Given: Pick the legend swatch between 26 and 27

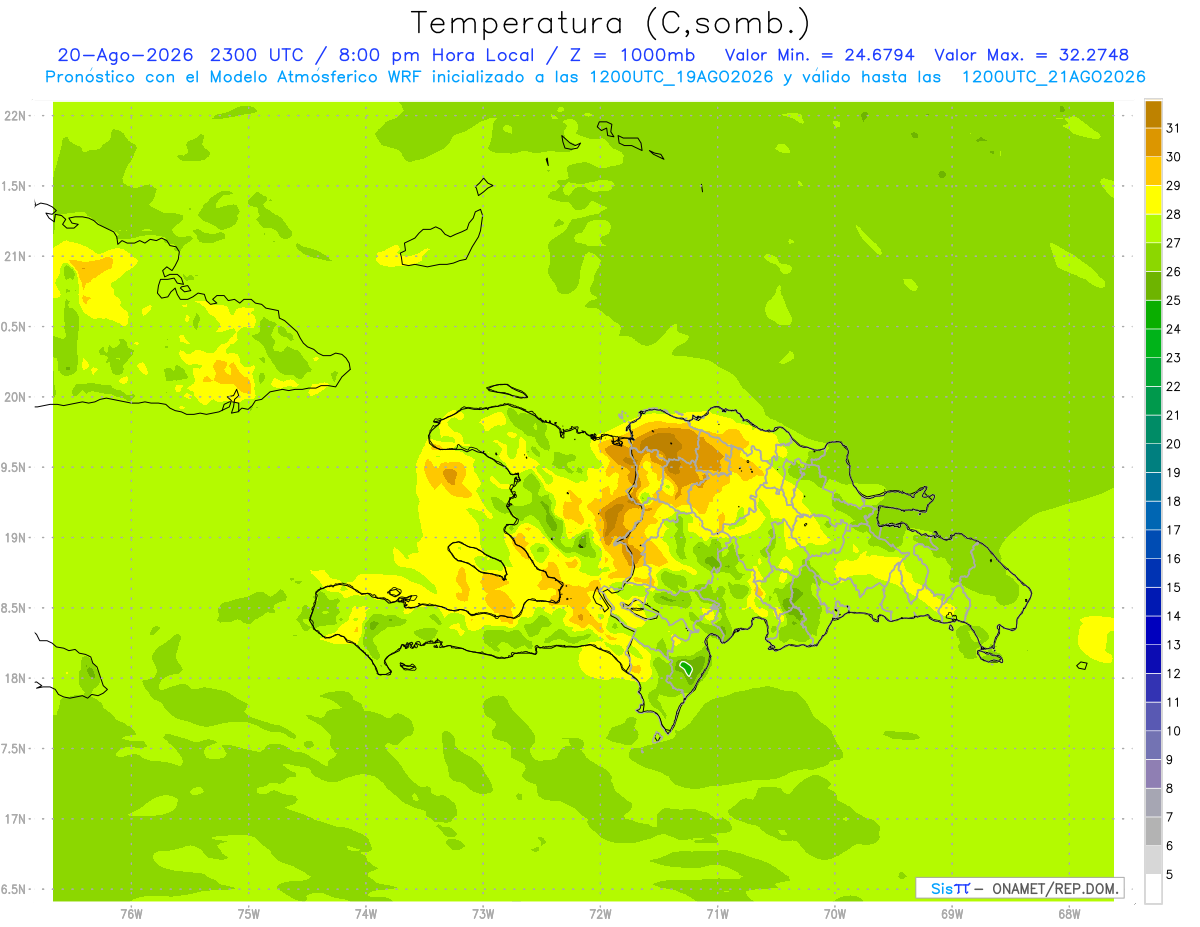Looking at the screenshot, I should pos(1153,258).
